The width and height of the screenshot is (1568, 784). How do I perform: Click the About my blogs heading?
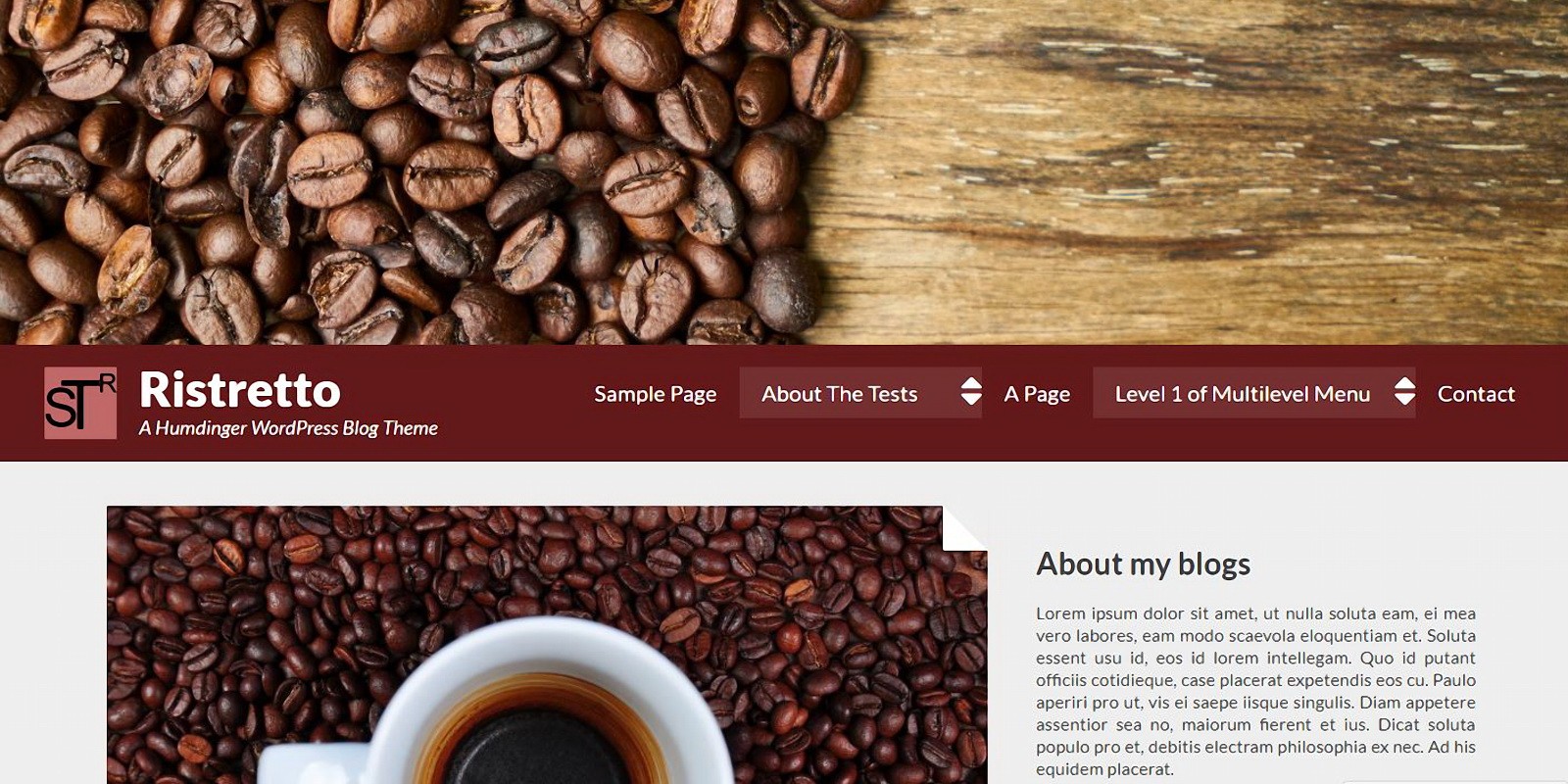pyautogui.click(x=1143, y=564)
